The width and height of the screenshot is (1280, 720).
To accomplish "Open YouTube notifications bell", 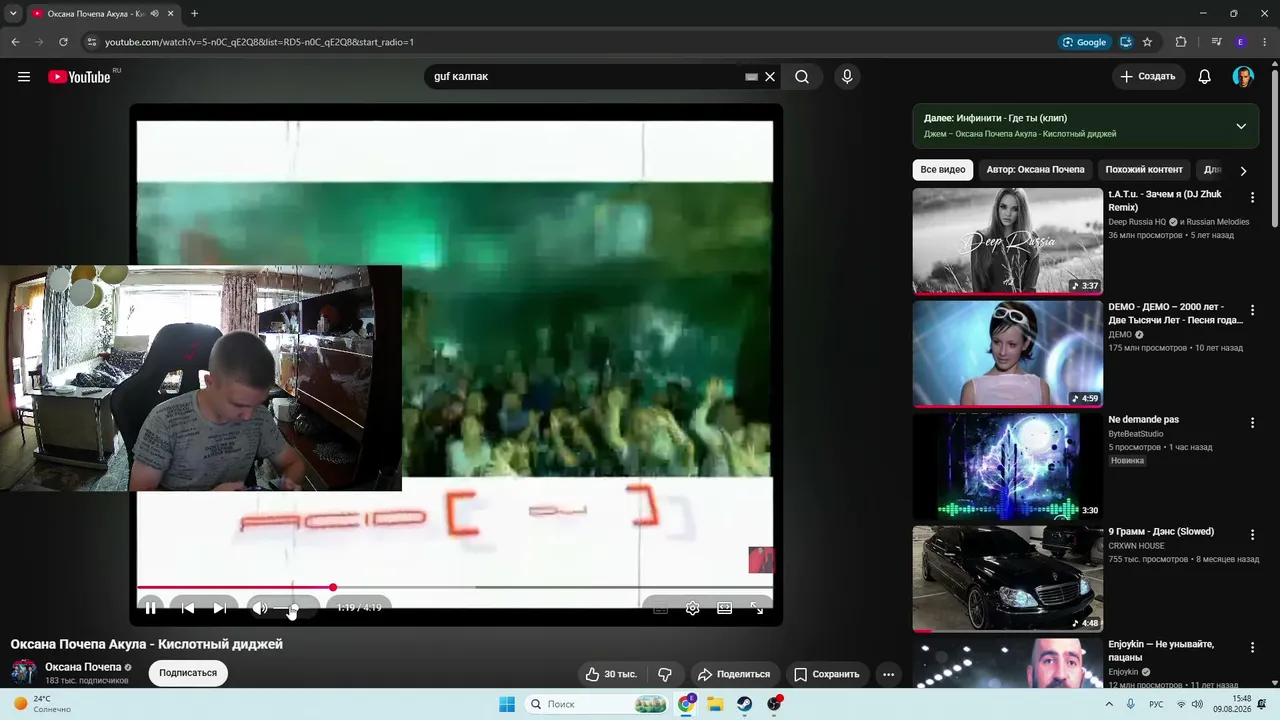I will [x=1205, y=77].
